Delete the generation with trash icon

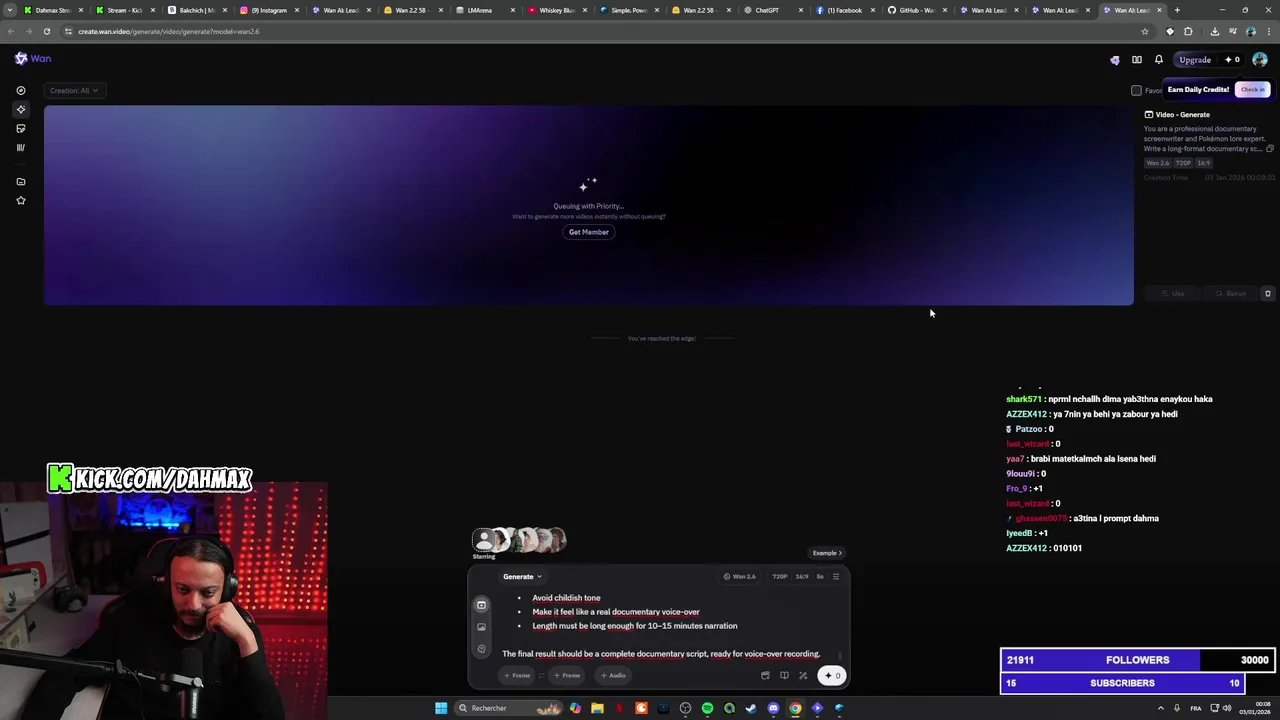coord(1268,294)
